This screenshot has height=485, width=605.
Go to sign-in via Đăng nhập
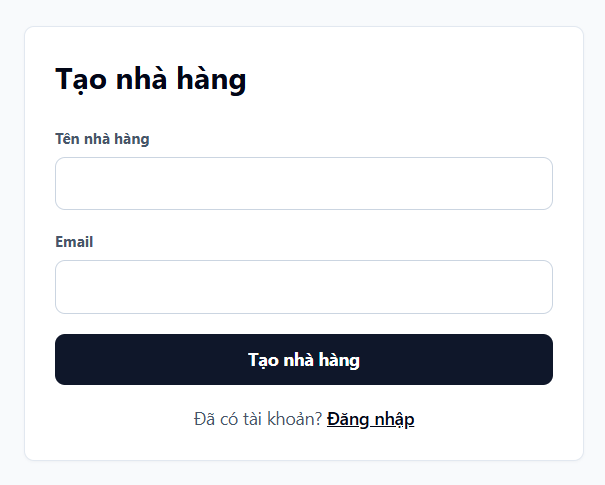[x=370, y=419]
